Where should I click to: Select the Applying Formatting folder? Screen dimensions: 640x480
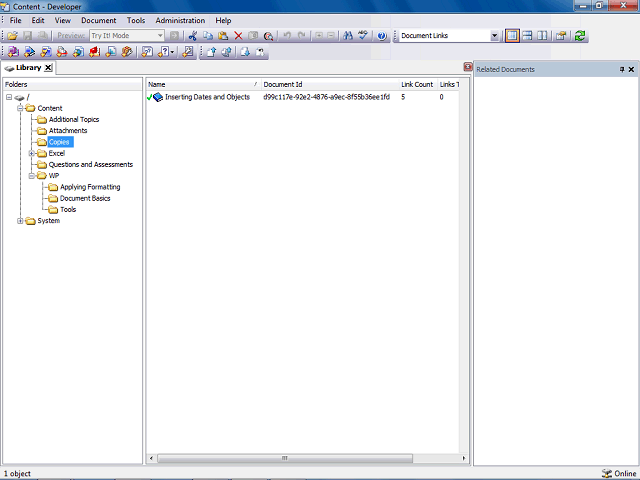tap(90, 187)
